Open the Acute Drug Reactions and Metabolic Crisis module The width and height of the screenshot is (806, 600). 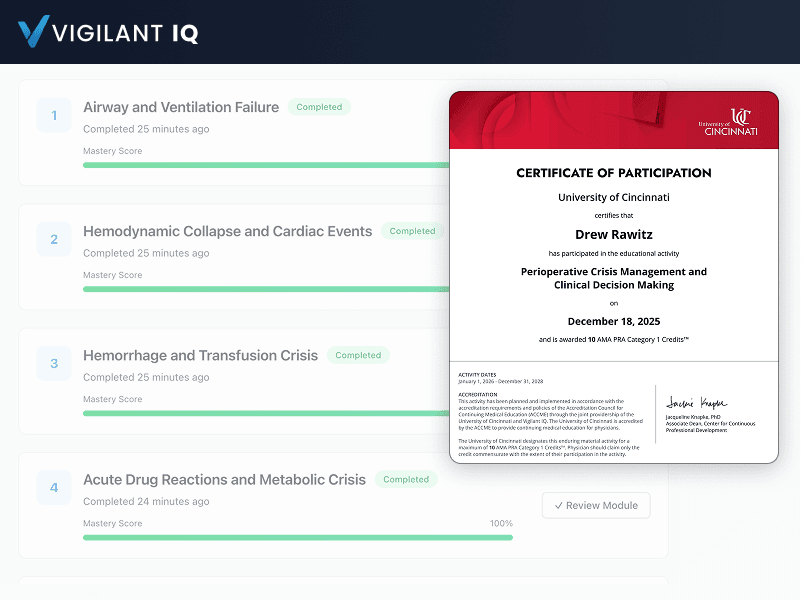(225, 480)
